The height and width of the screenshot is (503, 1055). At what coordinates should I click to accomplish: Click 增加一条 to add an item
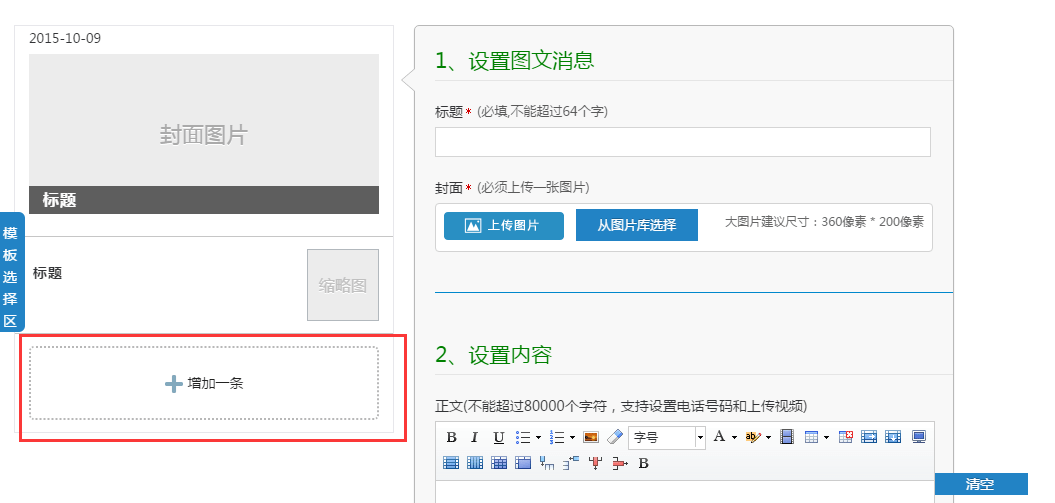[x=204, y=383]
